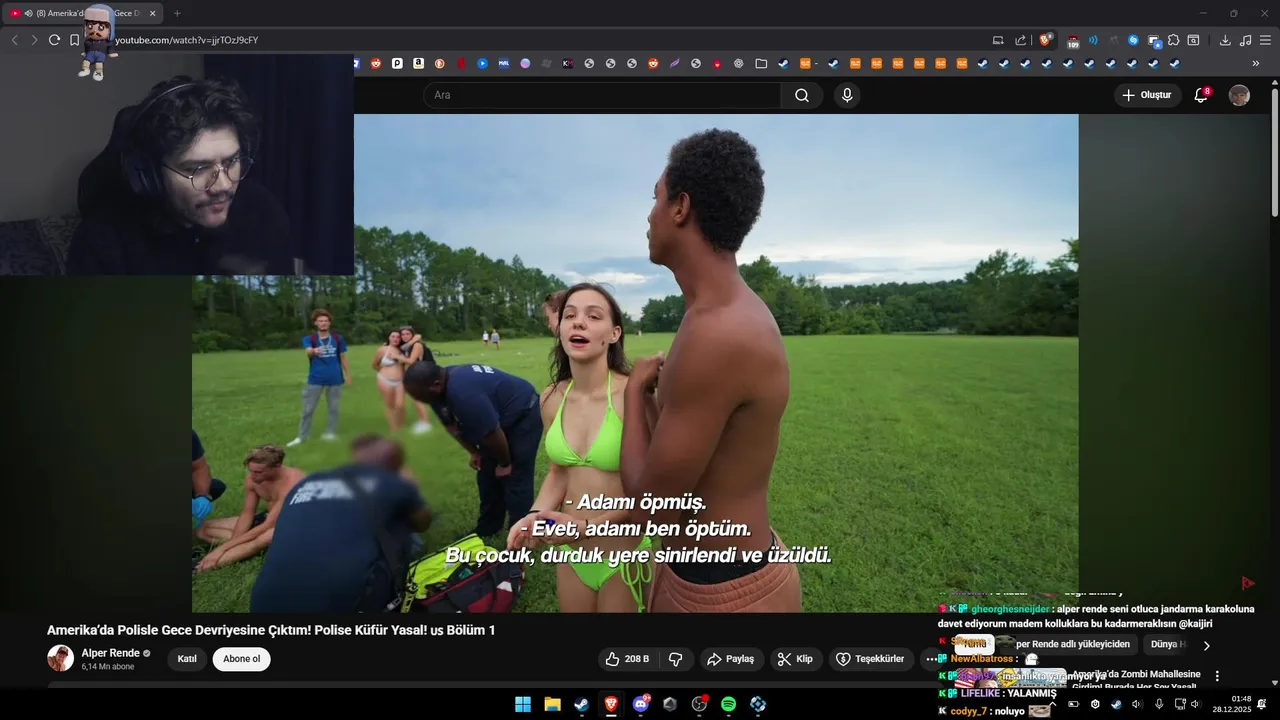The height and width of the screenshot is (720, 1280).
Task: Click the video player to pause playback
Action: (635, 362)
